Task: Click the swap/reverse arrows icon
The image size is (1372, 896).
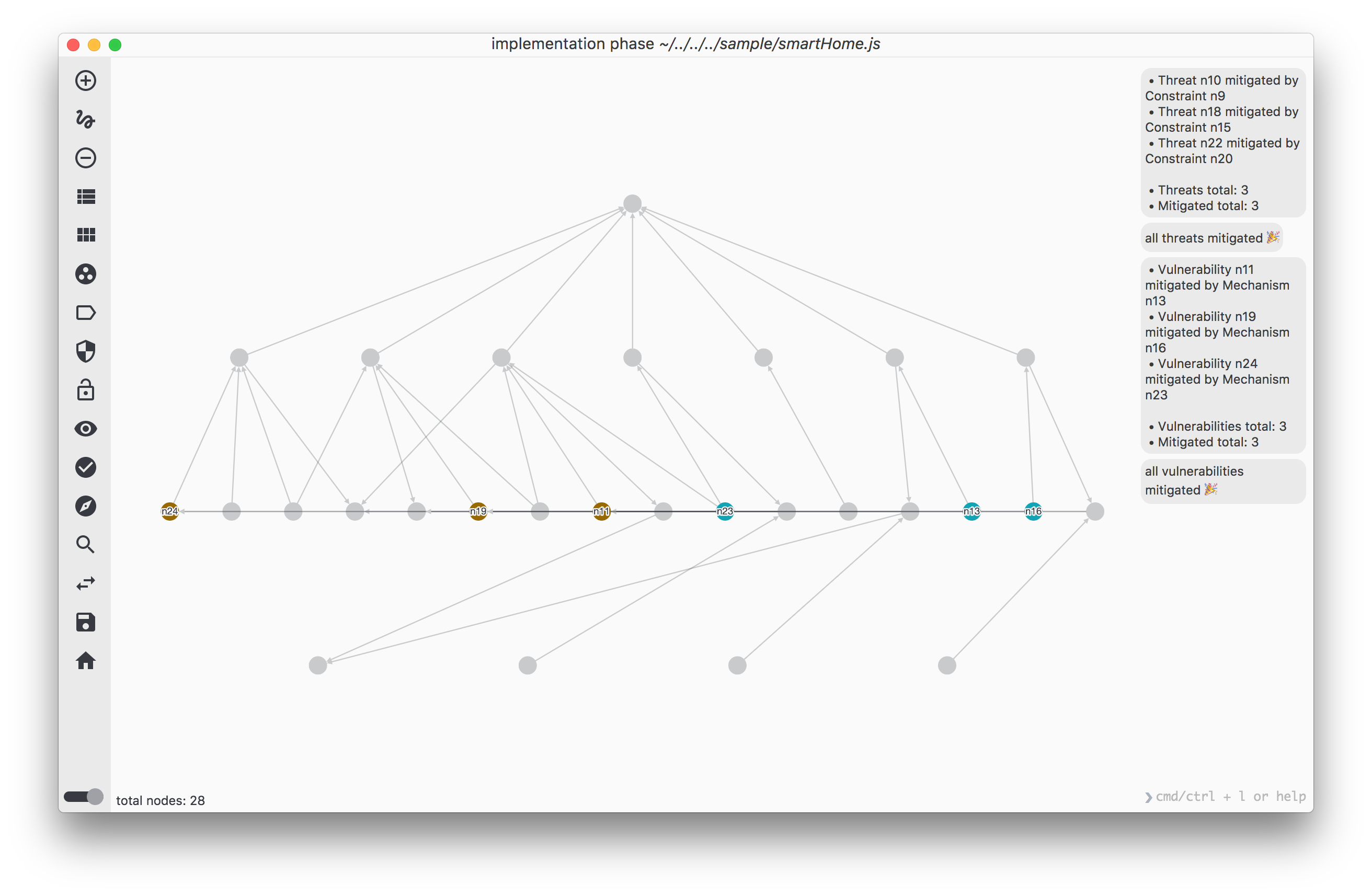Action: click(85, 584)
